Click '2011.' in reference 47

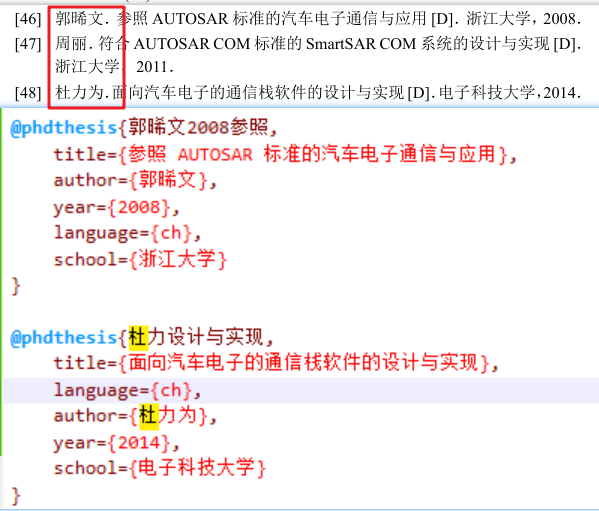(x=155, y=67)
